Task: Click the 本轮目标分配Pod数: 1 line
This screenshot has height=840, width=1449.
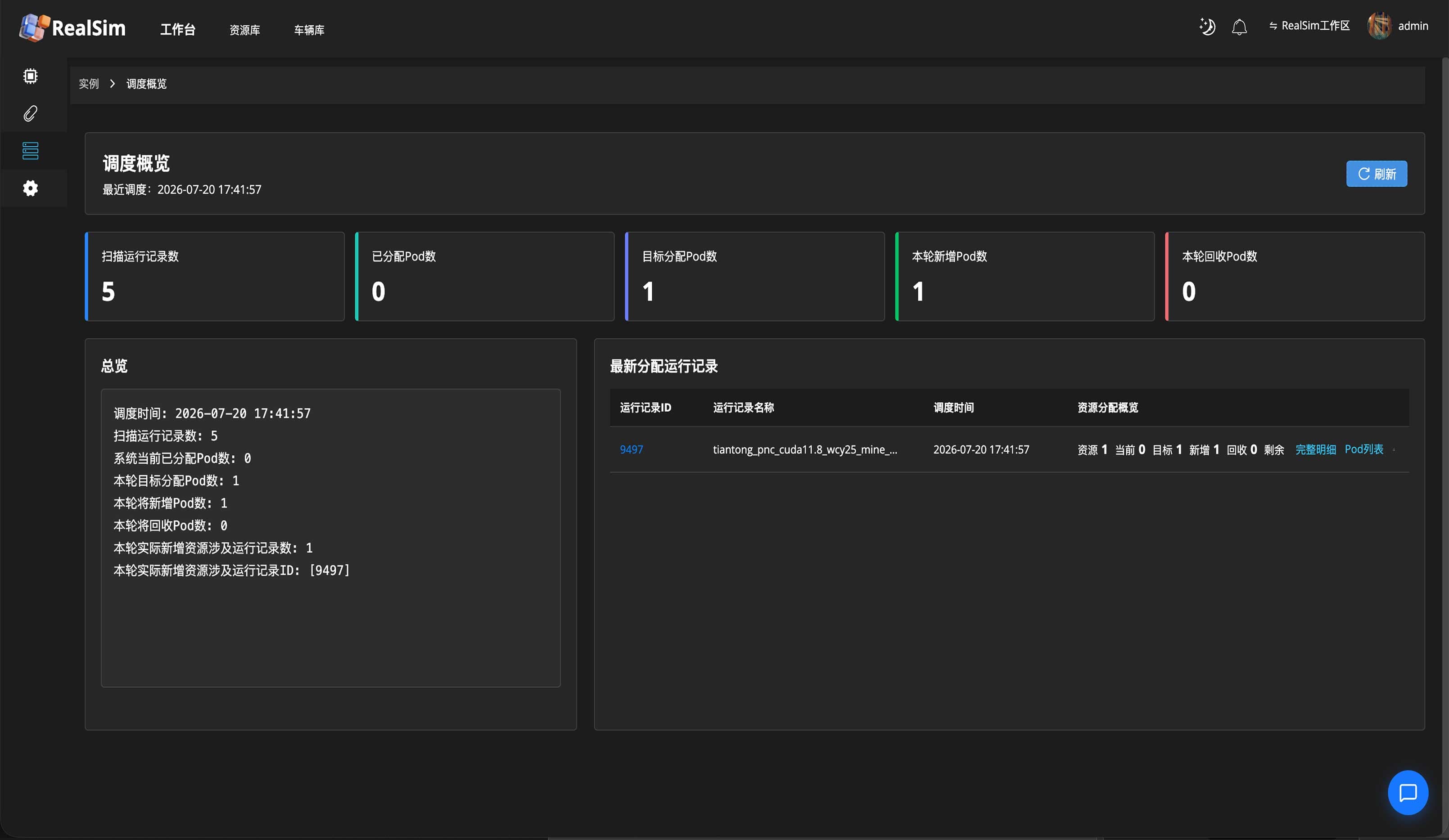Action: click(176, 481)
